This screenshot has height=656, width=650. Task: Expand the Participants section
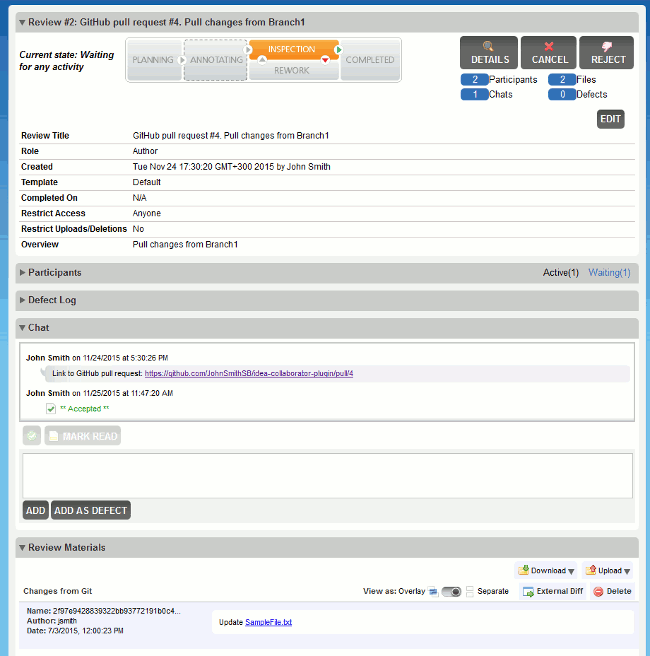22,272
